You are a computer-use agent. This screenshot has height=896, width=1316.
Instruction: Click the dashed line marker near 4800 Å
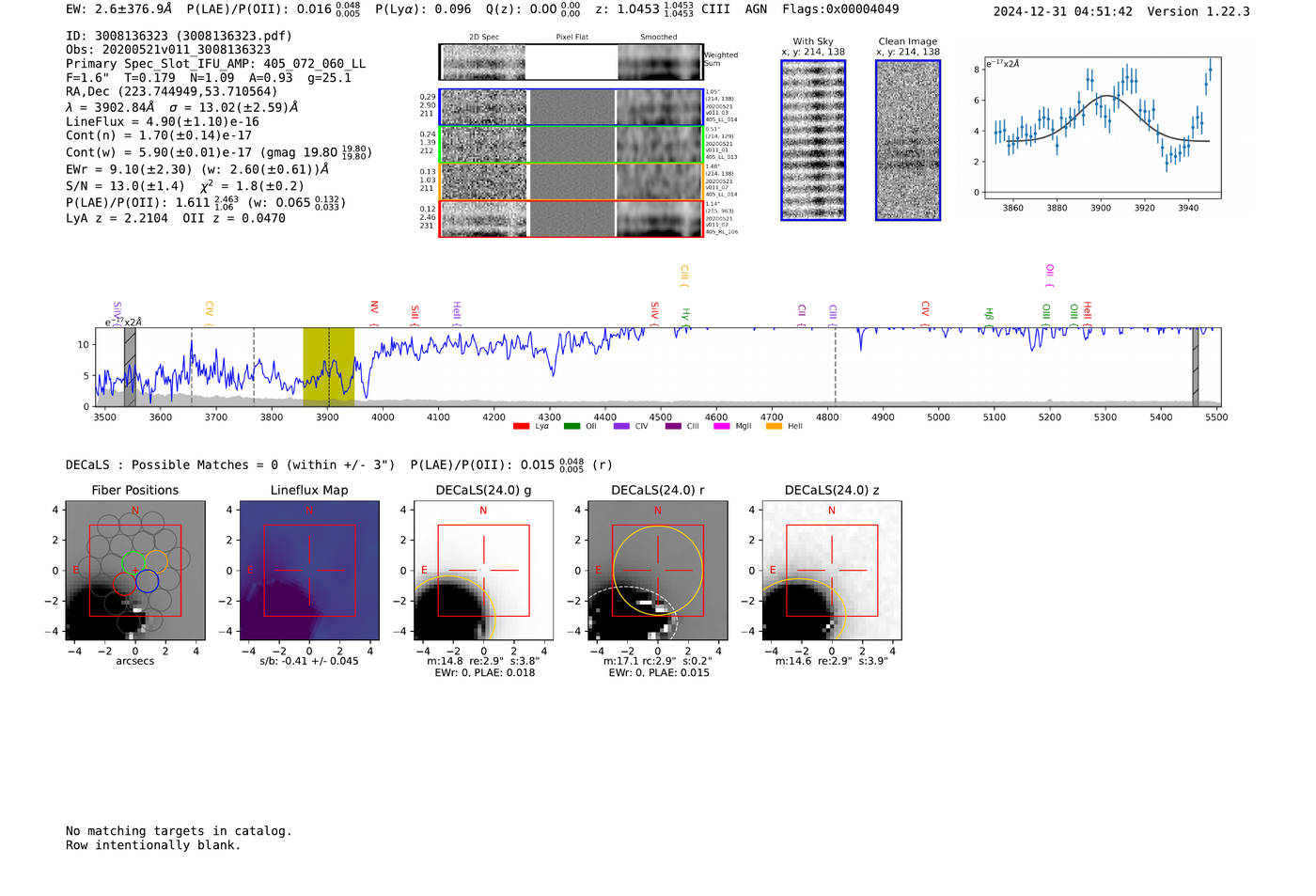(835, 367)
